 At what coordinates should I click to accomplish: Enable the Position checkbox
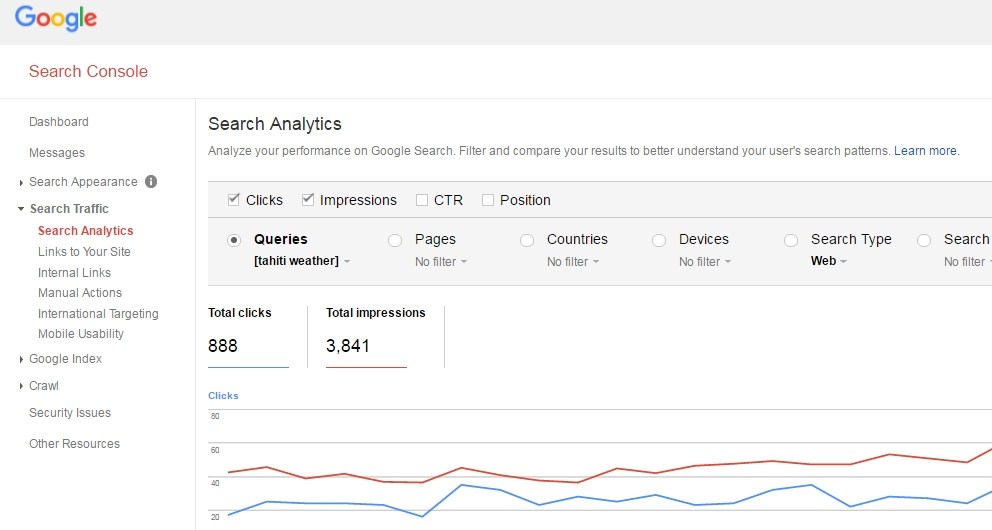(488, 200)
